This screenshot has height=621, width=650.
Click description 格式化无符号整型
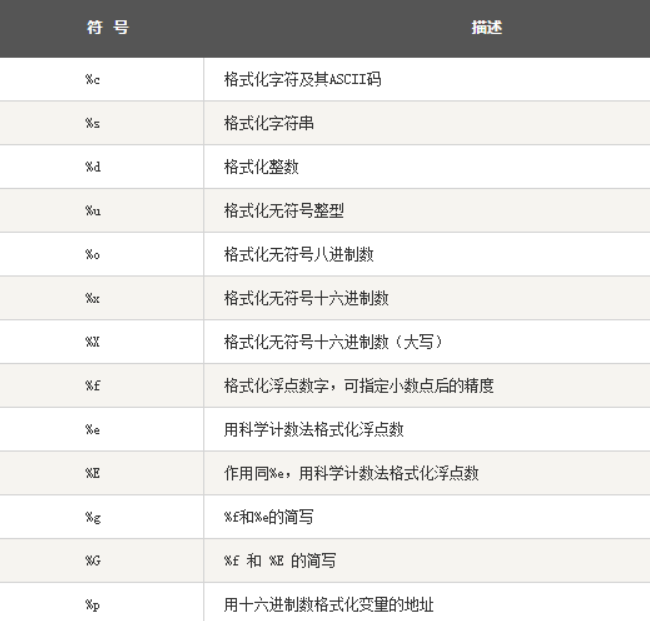tap(284, 211)
